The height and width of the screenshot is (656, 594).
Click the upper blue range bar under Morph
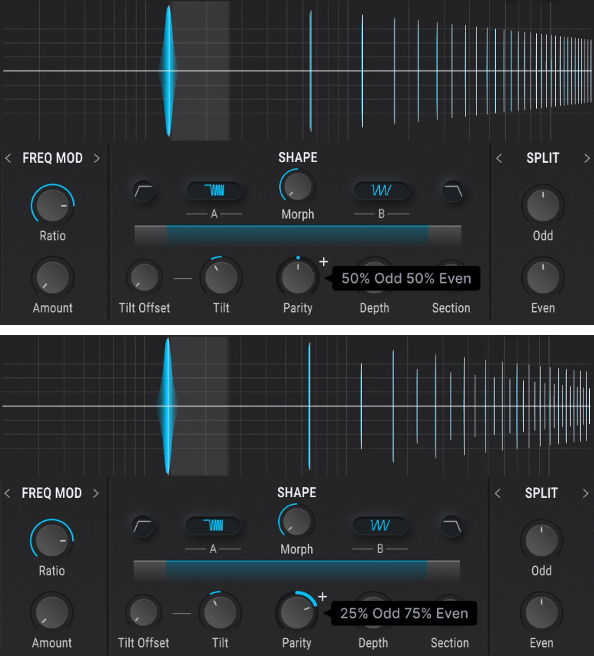(297, 236)
